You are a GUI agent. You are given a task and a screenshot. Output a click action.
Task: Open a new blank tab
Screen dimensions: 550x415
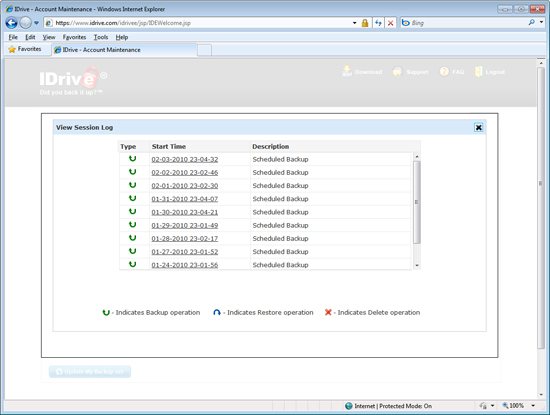click(204, 50)
